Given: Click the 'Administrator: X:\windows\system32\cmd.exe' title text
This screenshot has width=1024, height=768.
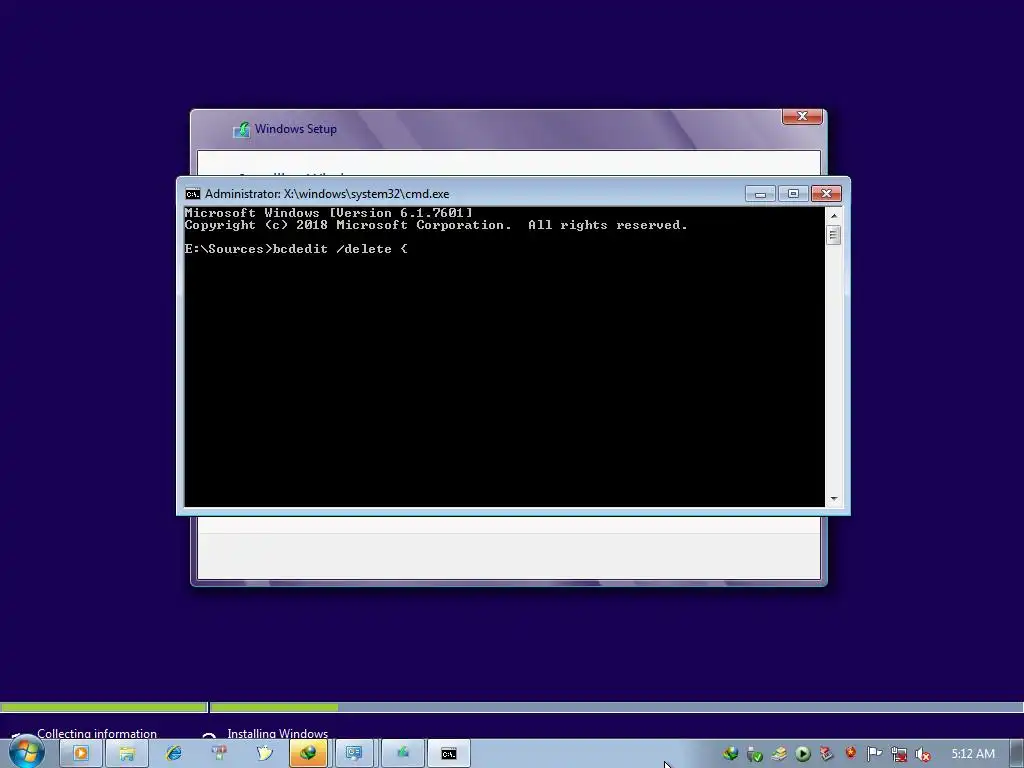Looking at the screenshot, I should (x=327, y=194).
